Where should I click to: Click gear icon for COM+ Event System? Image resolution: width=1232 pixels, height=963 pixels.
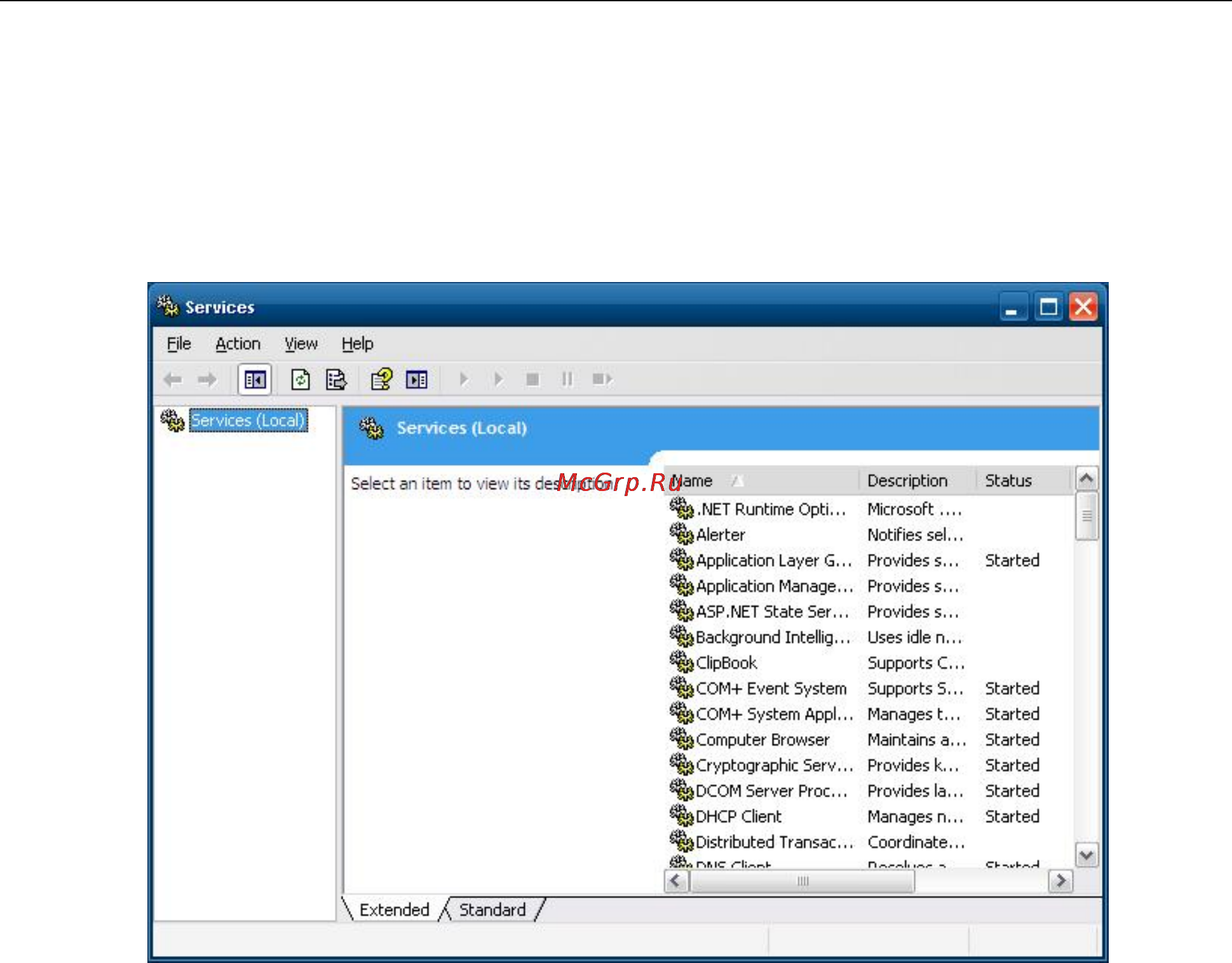681,688
